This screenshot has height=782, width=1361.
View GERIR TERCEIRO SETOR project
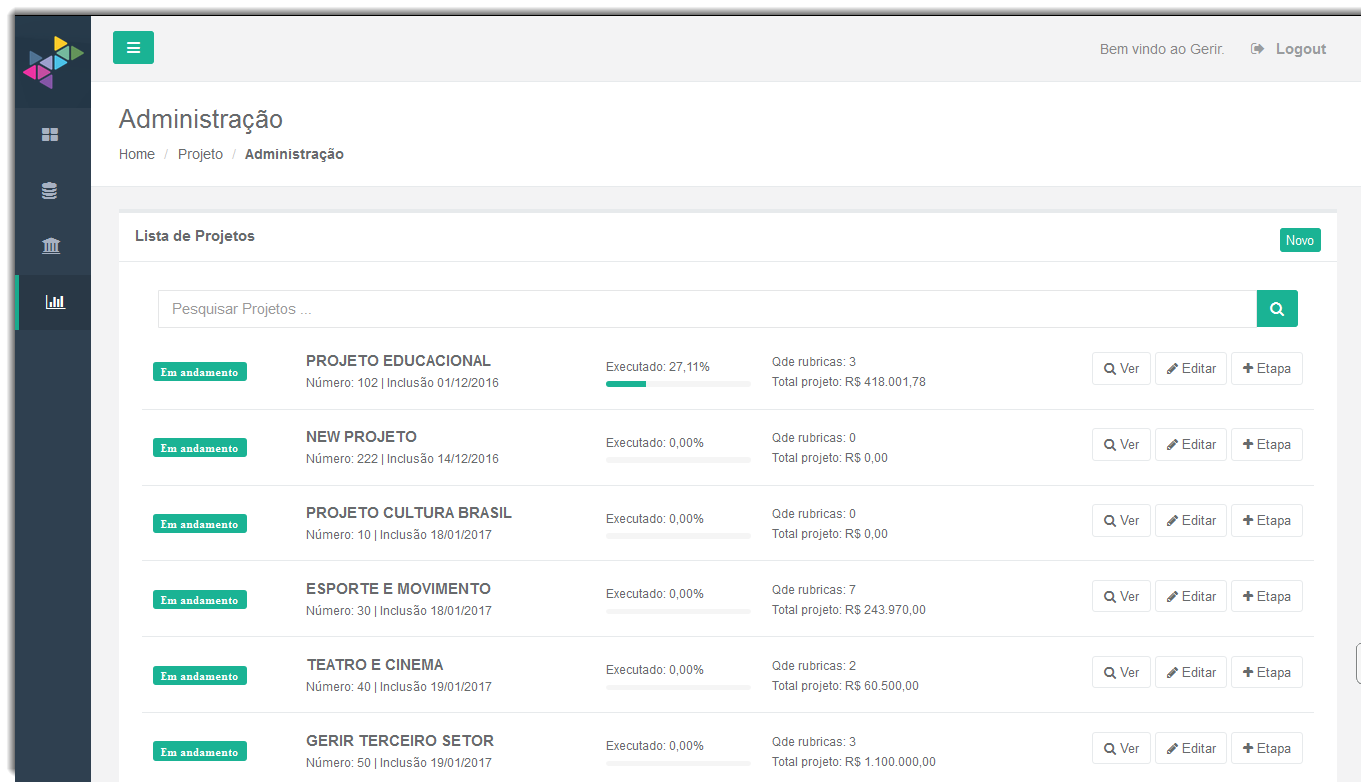tap(1121, 748)
